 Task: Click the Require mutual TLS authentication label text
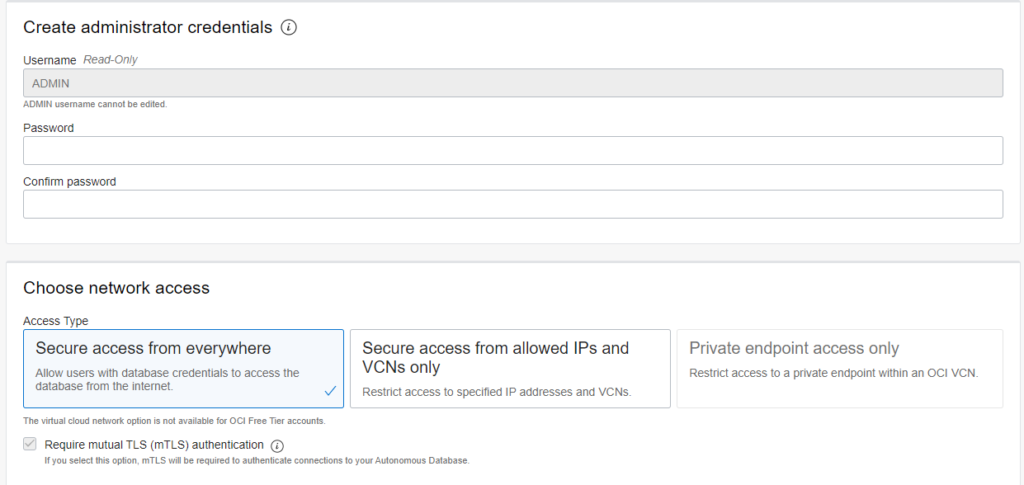pos(154,444)
